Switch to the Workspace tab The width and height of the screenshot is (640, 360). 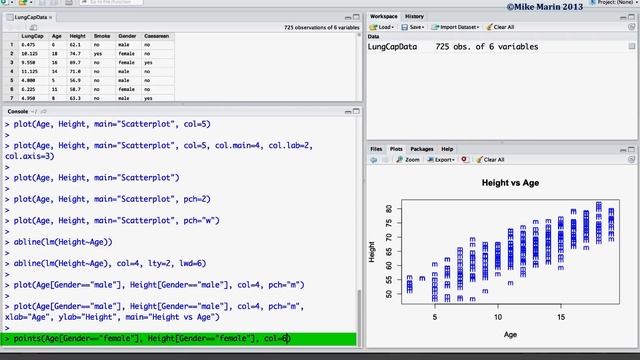(383, 16)
